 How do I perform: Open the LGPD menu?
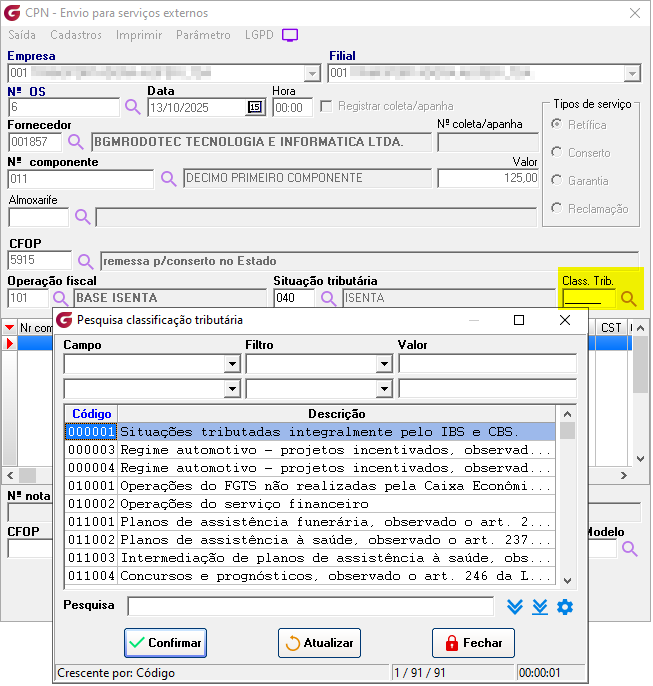coord(259,35)
